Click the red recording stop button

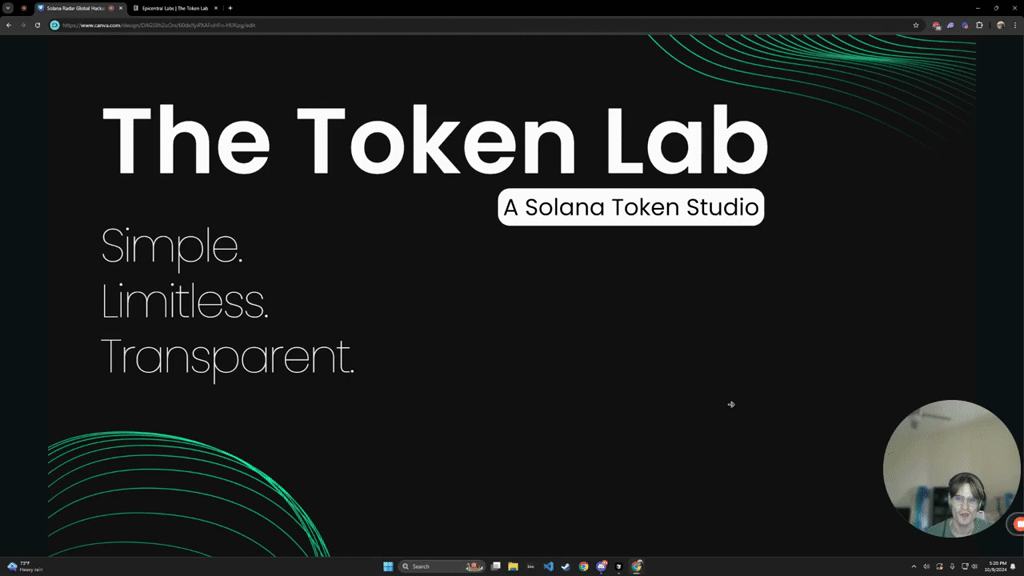(1018, 524)
